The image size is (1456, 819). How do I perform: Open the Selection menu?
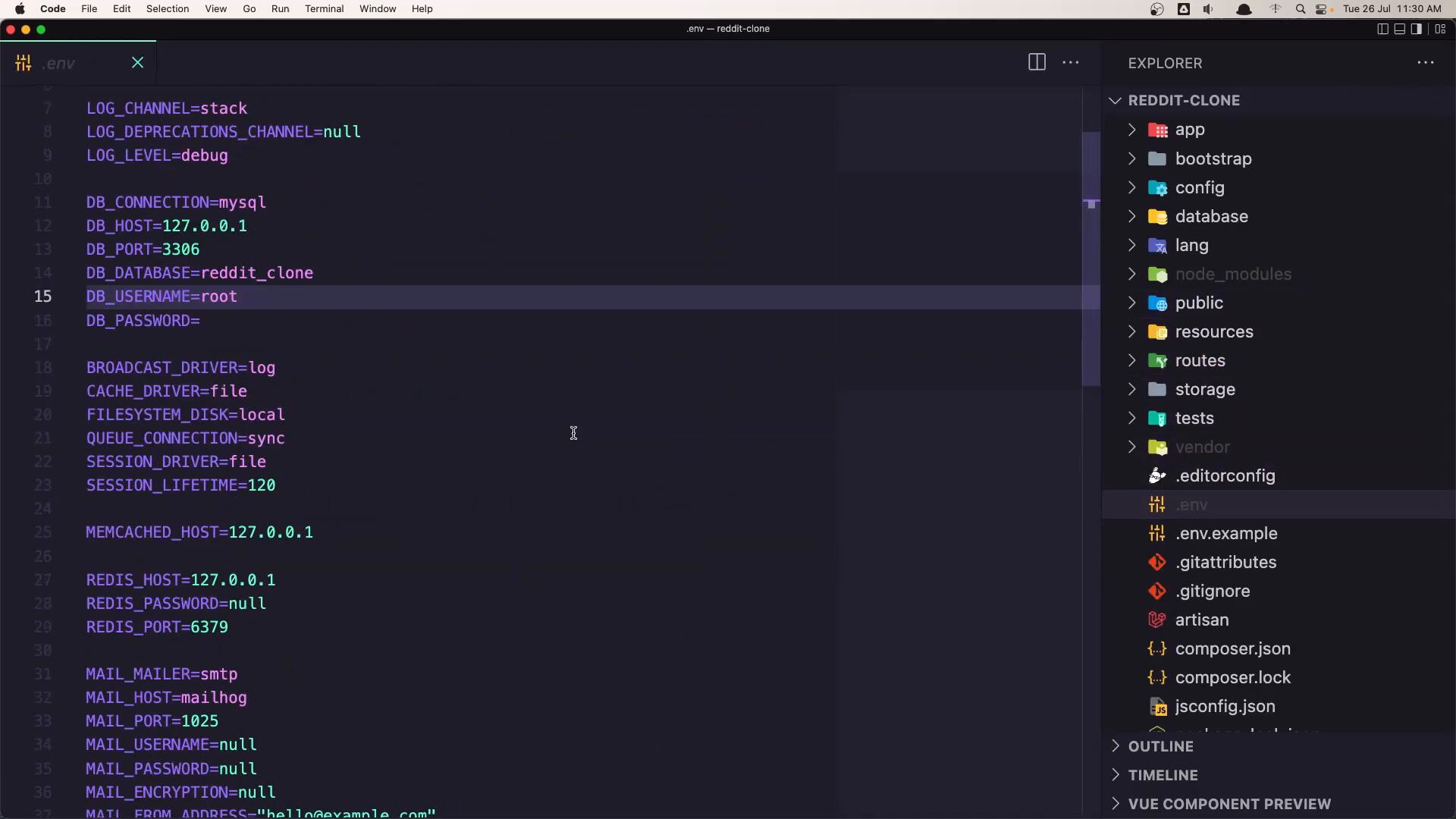pos(168,9)
